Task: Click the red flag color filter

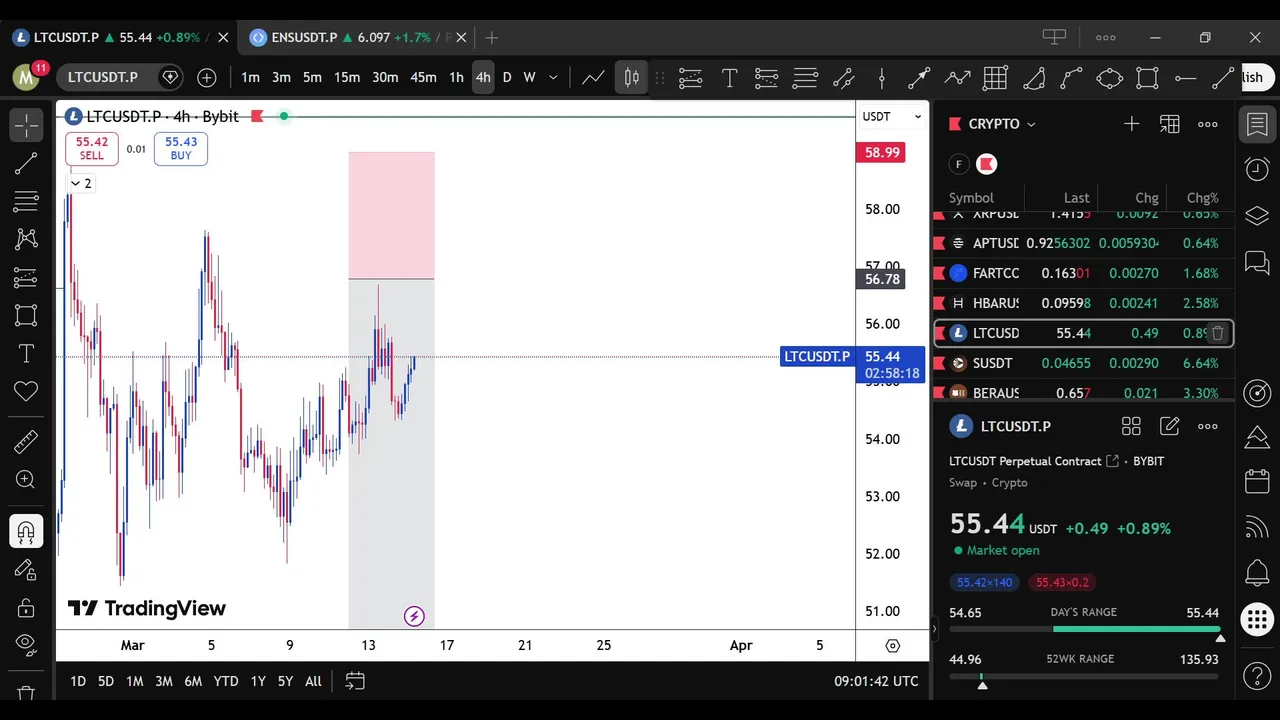Action: (987, 164)
